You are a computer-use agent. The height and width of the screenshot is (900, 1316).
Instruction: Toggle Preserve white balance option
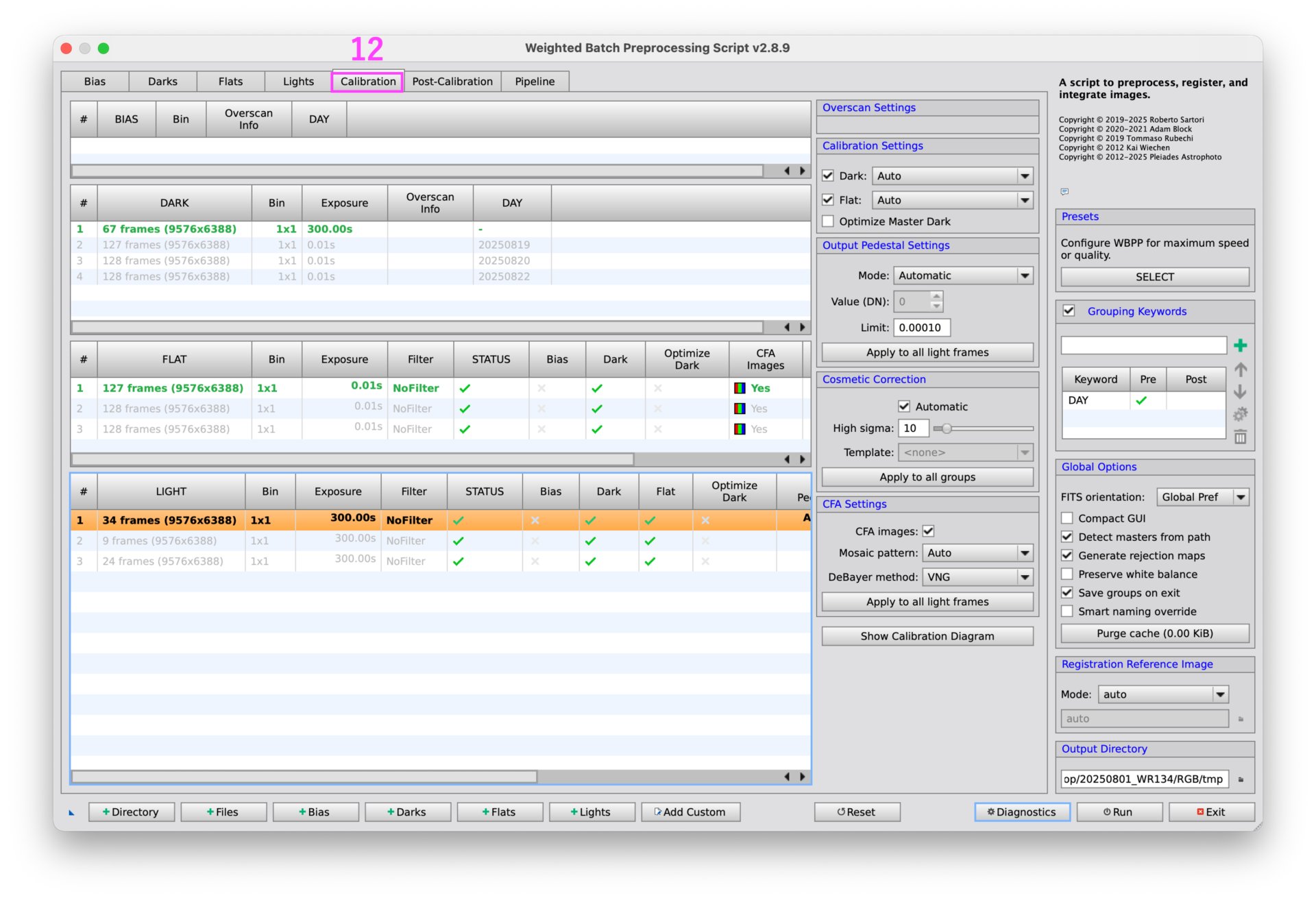tap(1067, 574)
